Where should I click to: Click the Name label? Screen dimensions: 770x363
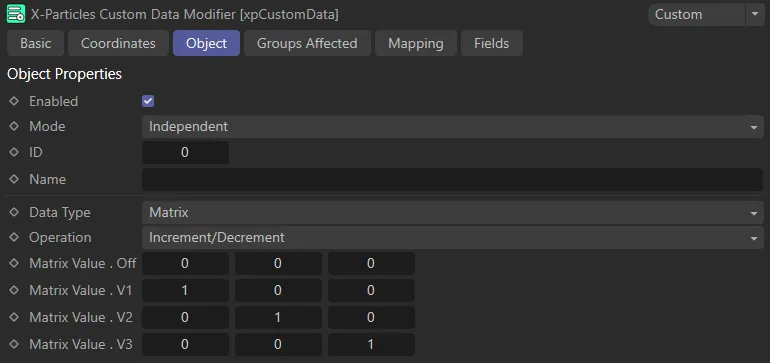pyautogui.click(x=47, y=179)
